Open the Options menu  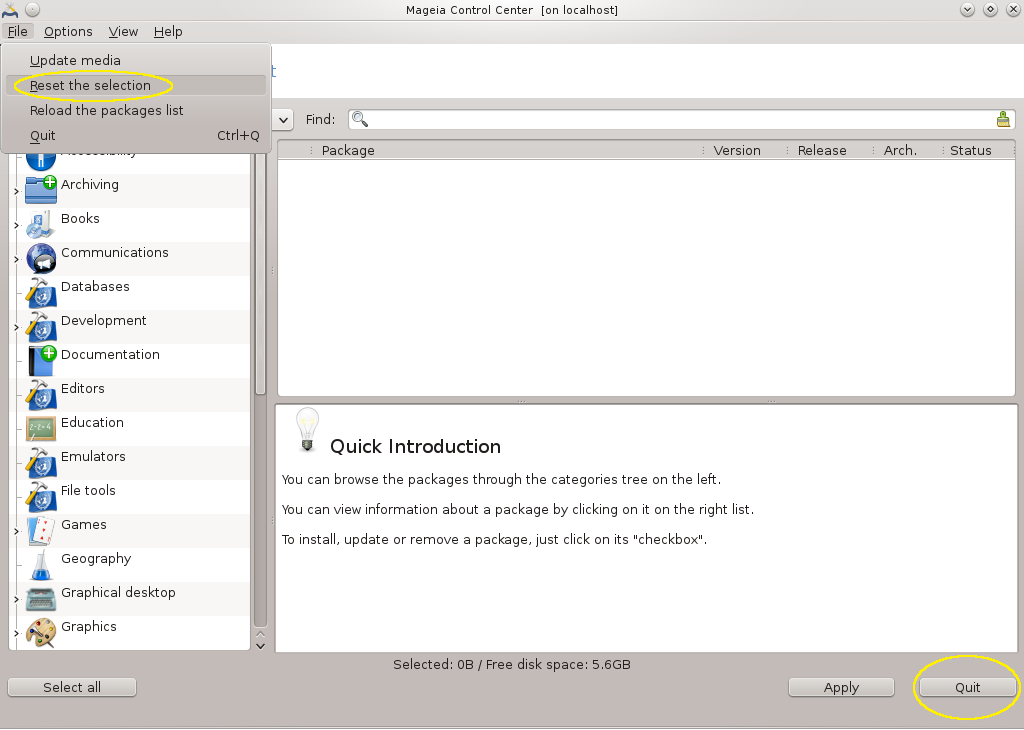(68, 31)
